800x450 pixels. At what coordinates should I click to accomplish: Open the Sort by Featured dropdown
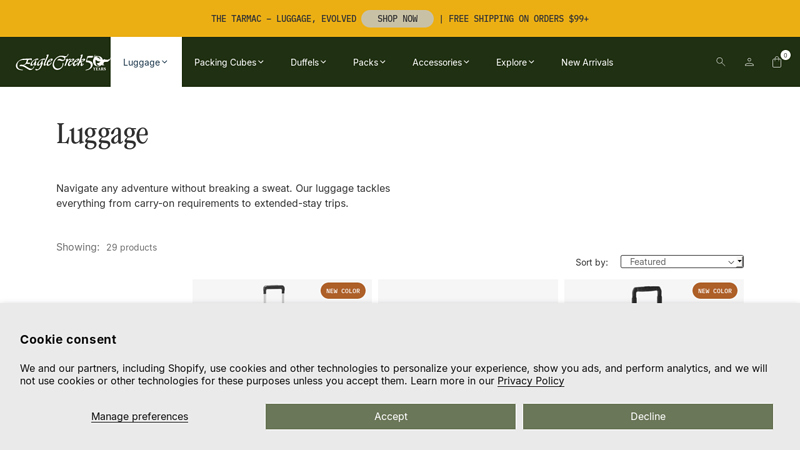click(x=681, y=262)
